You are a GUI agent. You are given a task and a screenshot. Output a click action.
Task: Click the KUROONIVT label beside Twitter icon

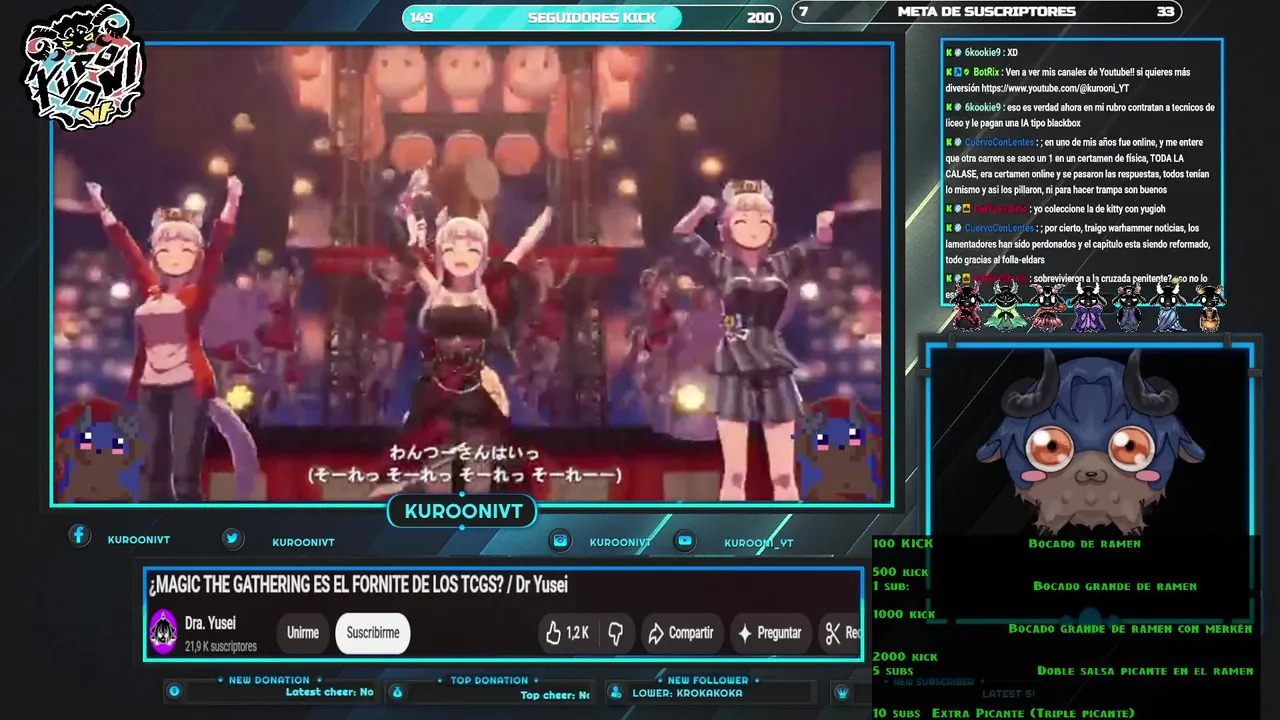[x=303, y=542]
